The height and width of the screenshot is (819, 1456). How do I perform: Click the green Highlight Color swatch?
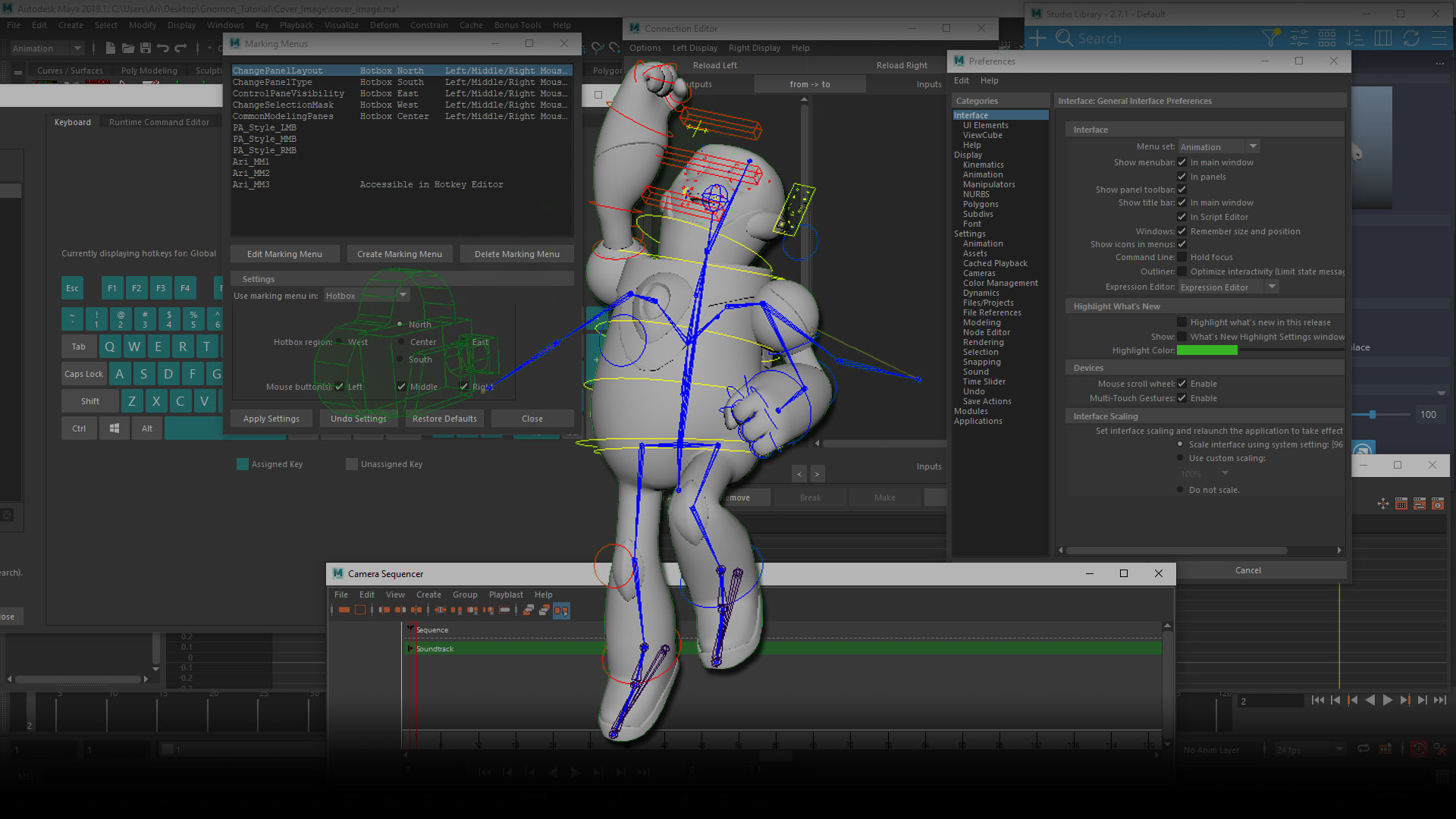(x=1207, y=350)
